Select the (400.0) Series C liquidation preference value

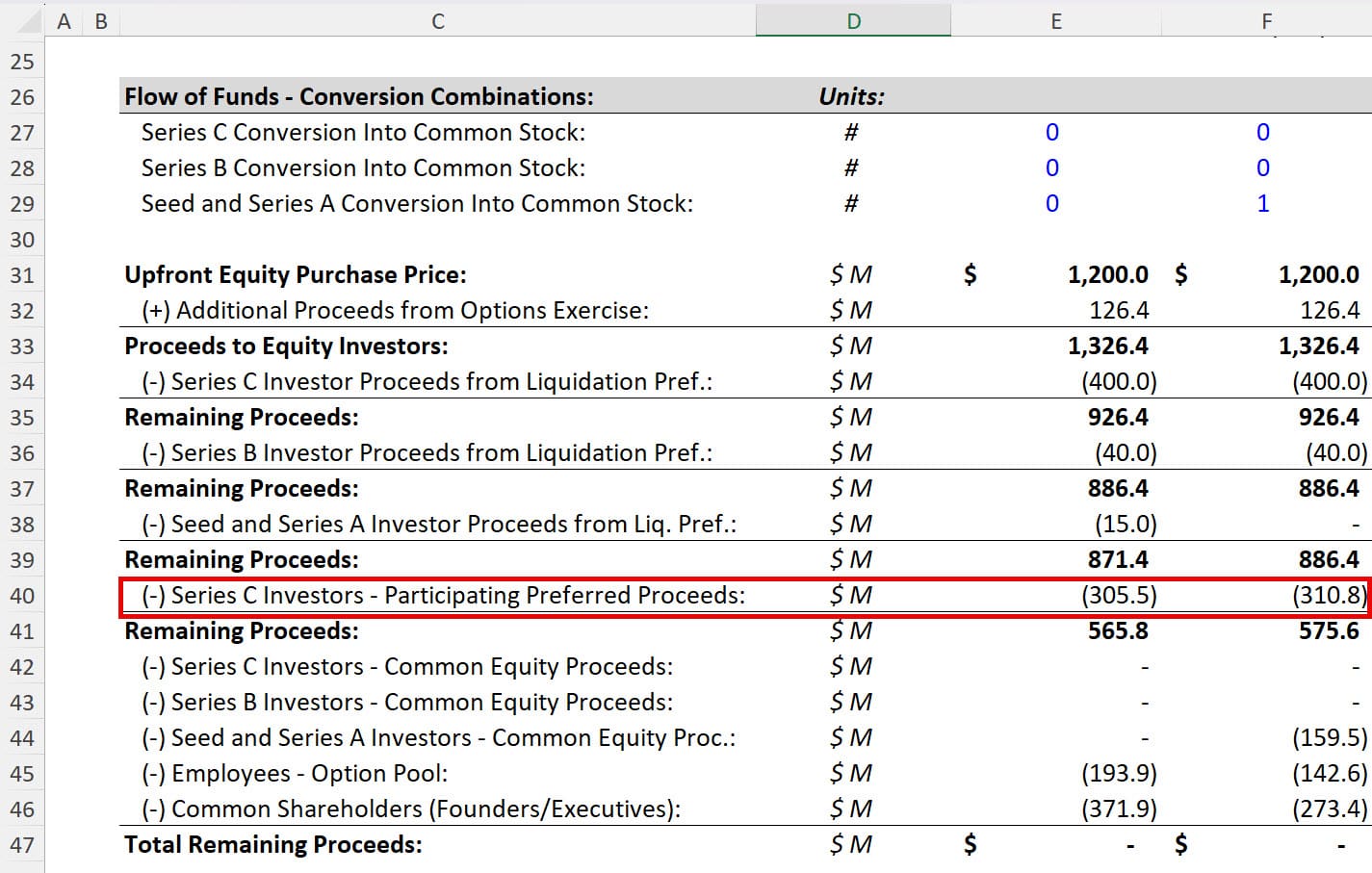(1120, 381)
